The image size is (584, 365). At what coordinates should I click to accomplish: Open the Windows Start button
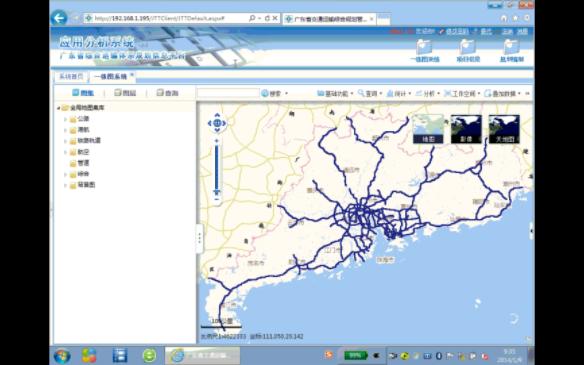pos(62,356)
